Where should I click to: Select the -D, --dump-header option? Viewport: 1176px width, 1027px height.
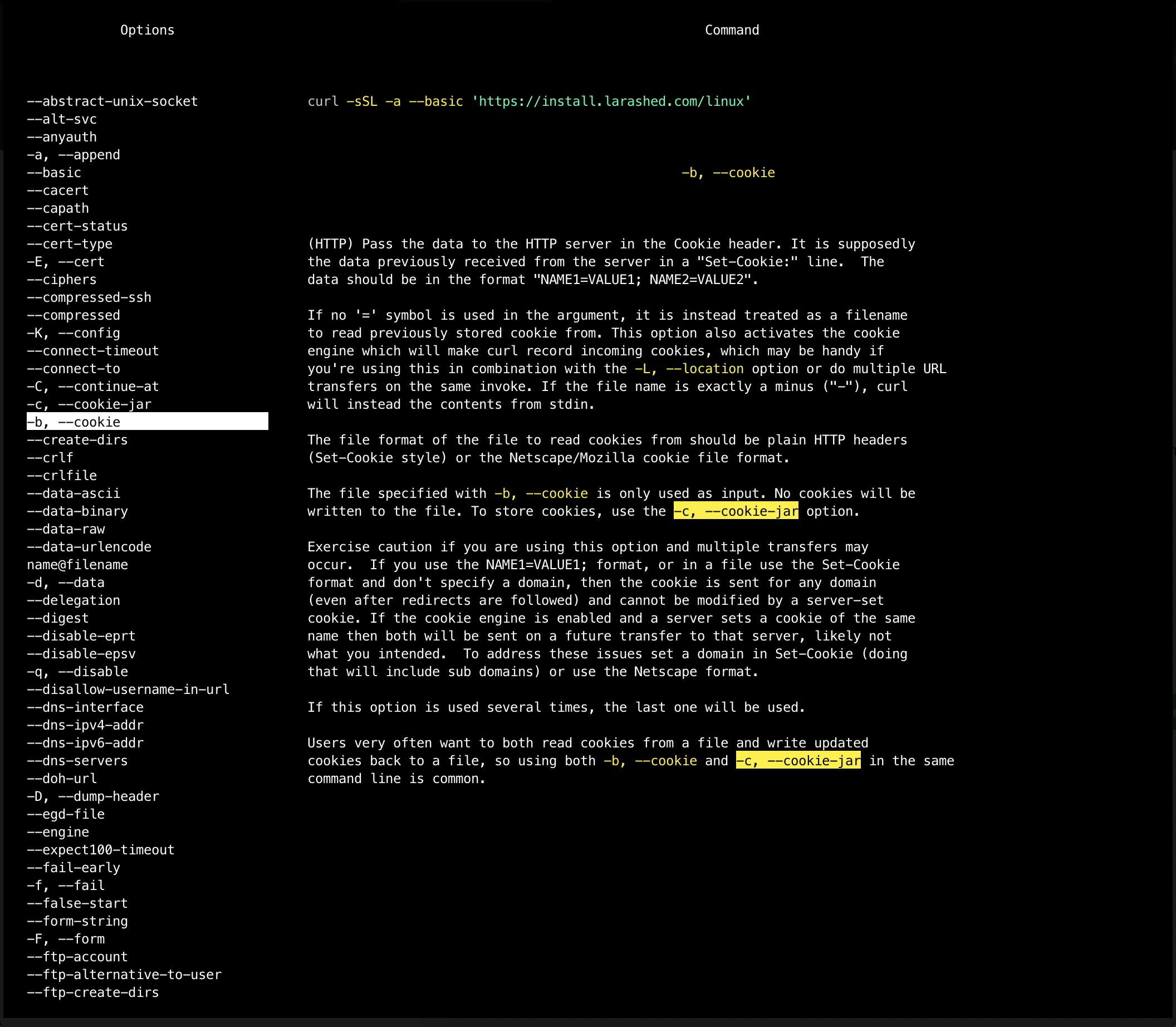point(93,796)
